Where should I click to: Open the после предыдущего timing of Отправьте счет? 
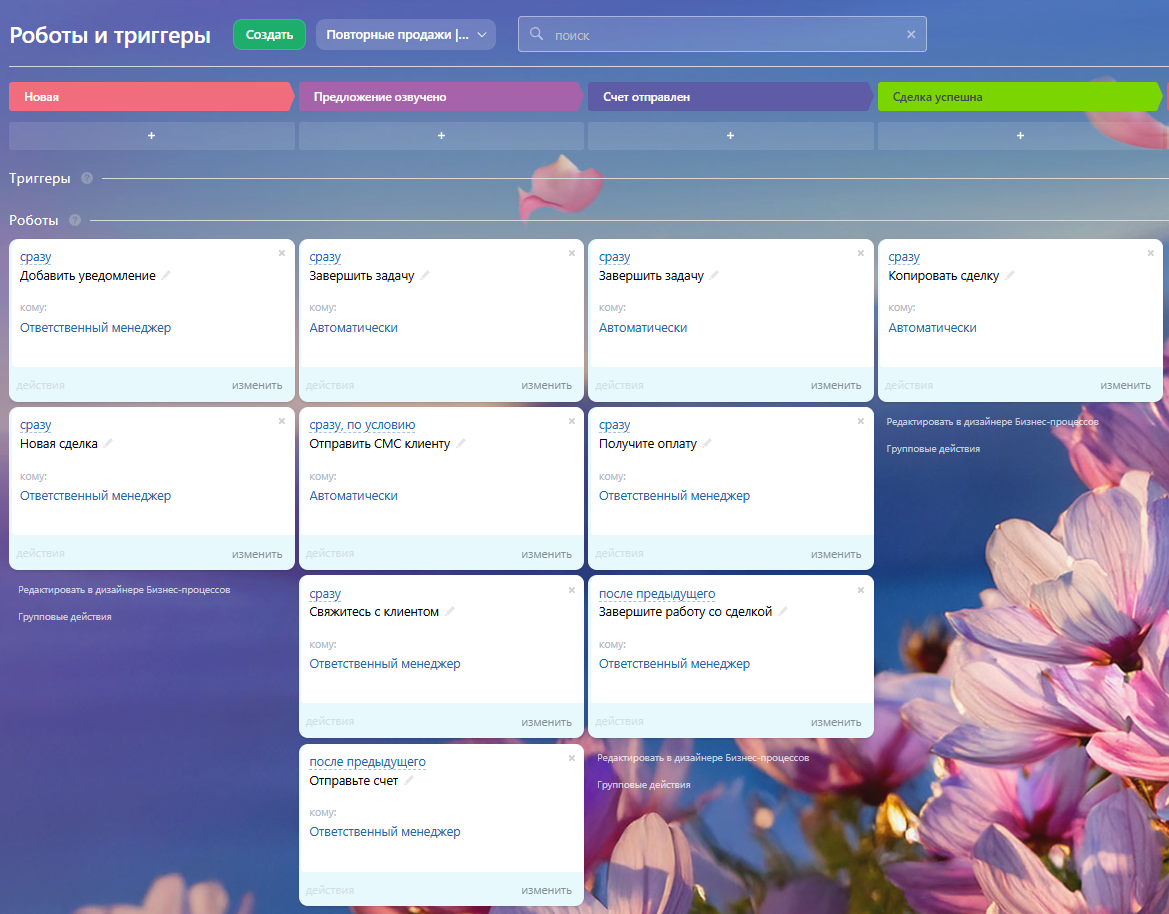368,762
